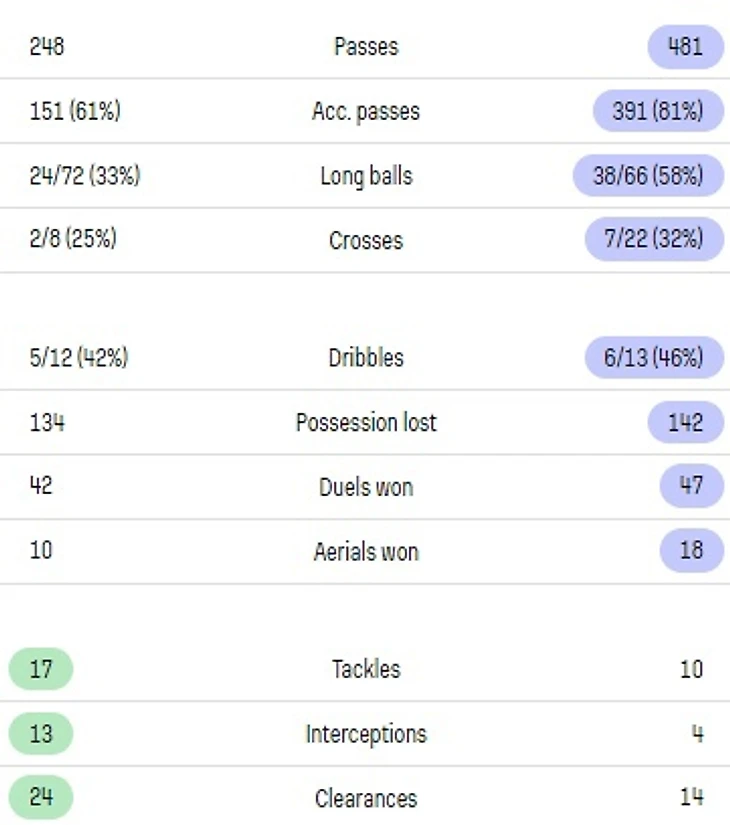Click the green 24 clearances badge
730x825 pixels.
point(41,797)
